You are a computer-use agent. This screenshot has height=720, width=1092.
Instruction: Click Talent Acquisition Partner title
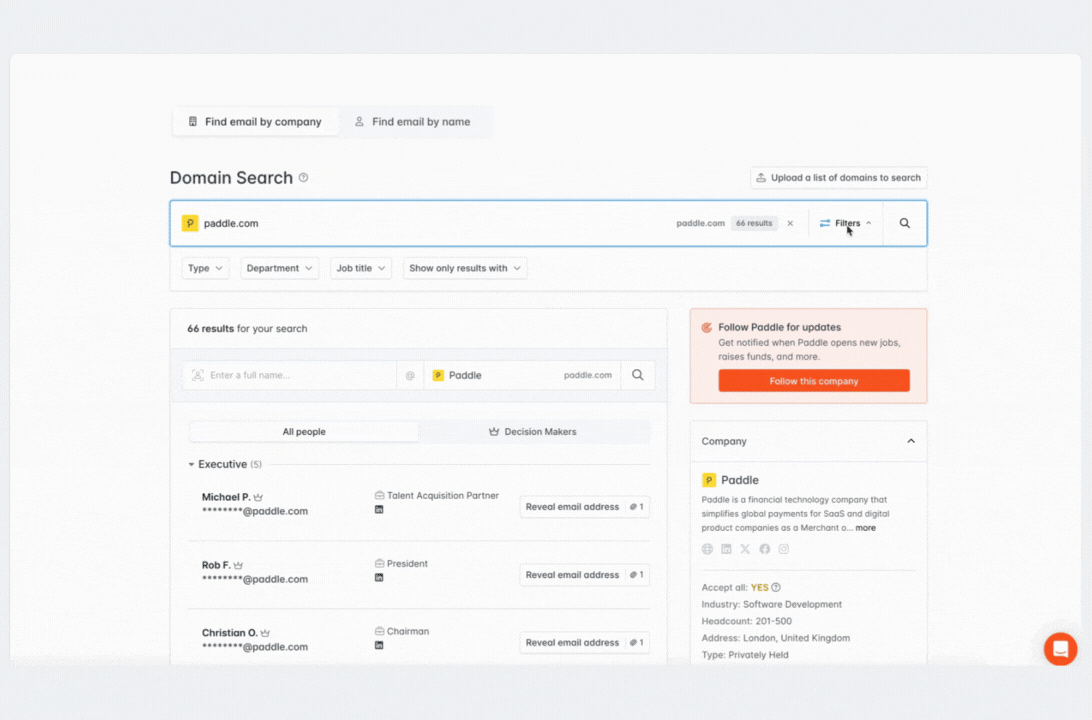(443, 496)
